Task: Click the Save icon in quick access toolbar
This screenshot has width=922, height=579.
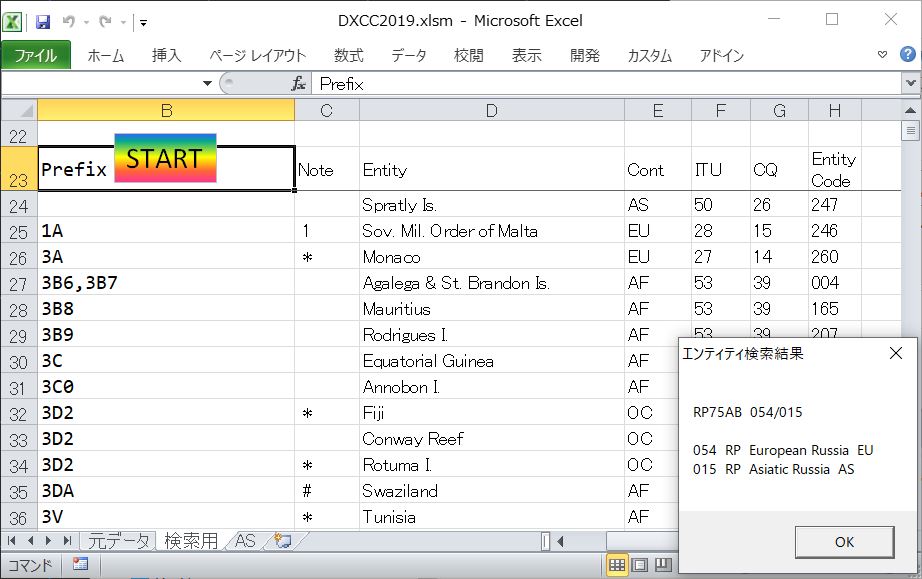Action: [43, 21]
